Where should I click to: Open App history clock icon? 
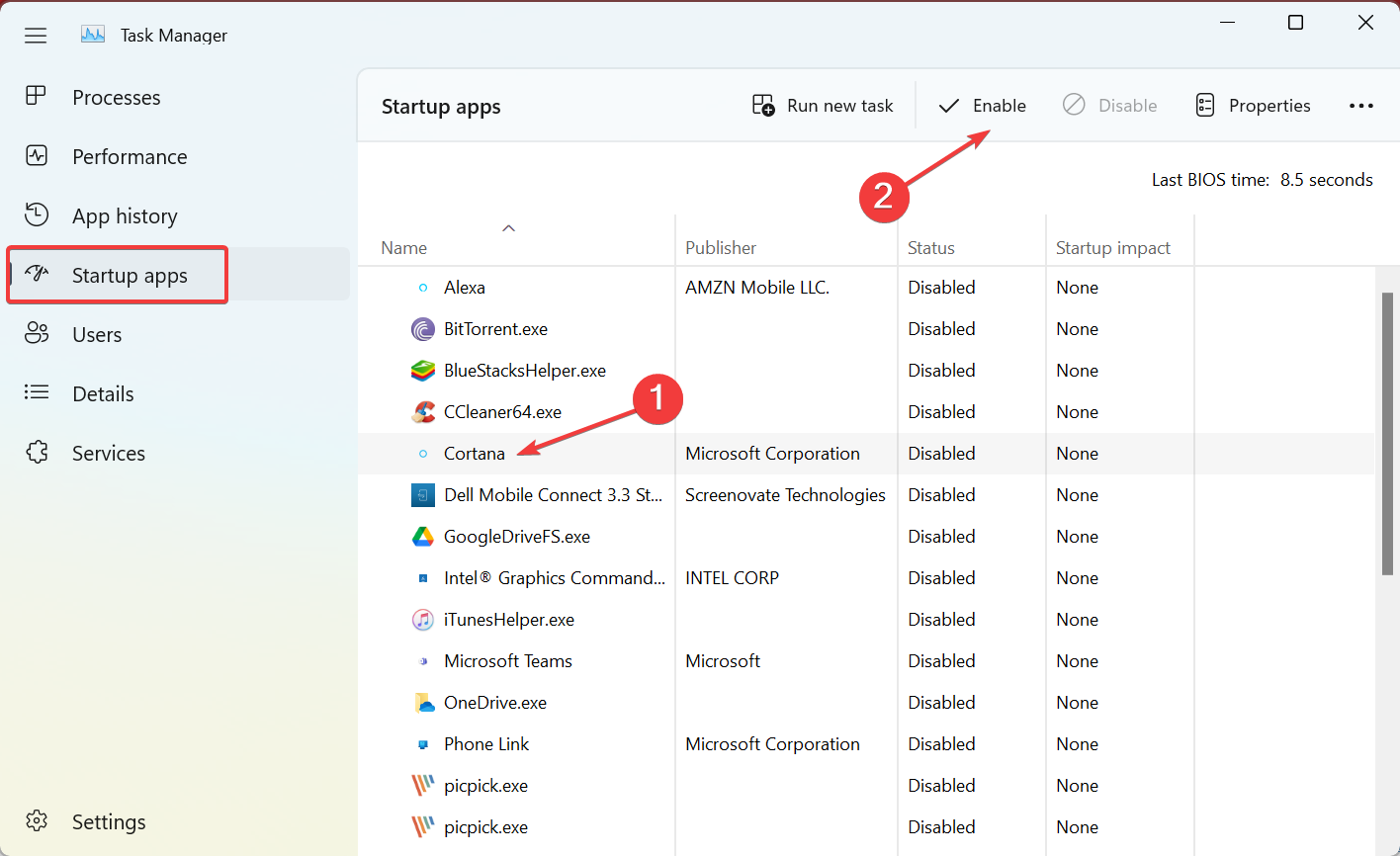tap(37, 215)
